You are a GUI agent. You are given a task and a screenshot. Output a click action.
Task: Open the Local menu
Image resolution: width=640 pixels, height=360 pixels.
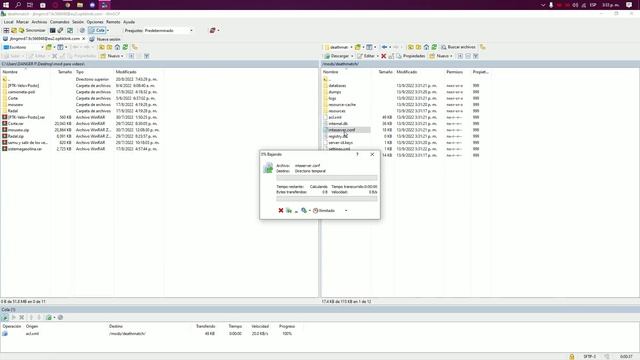tap(9, 22)
